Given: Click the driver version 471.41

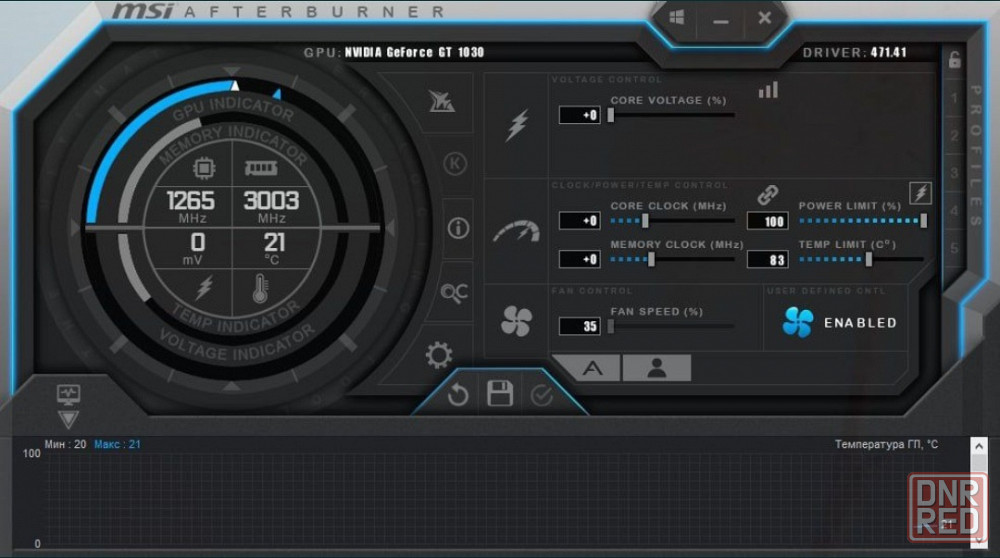Looking at the screenshot, I should [x=889, y=52].
